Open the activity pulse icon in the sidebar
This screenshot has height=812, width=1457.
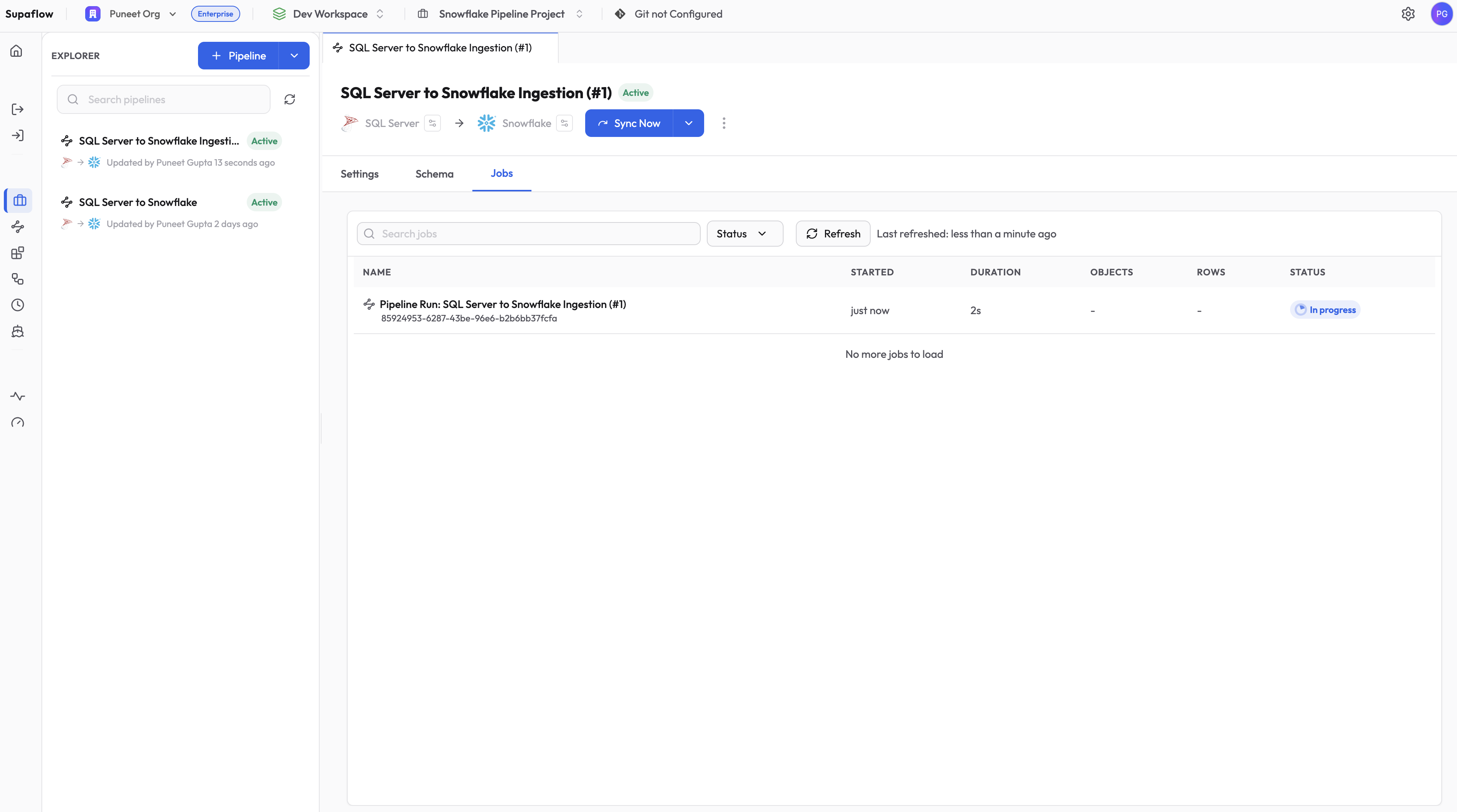18,396
